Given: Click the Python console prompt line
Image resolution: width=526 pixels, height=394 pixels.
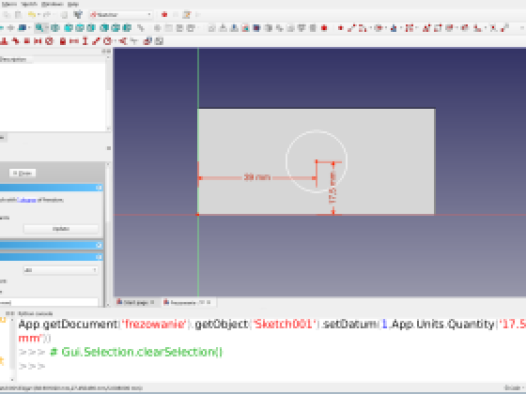Looking at the screenshot, I should pos(32,366).
